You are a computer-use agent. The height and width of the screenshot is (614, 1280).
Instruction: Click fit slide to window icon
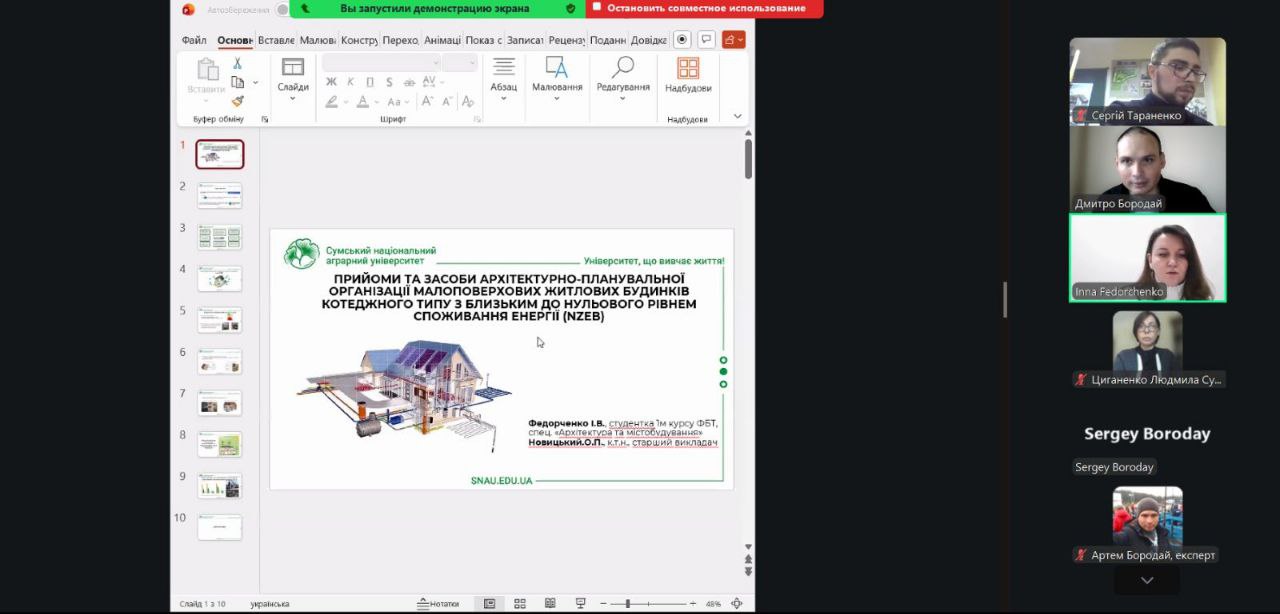[737, 604]
